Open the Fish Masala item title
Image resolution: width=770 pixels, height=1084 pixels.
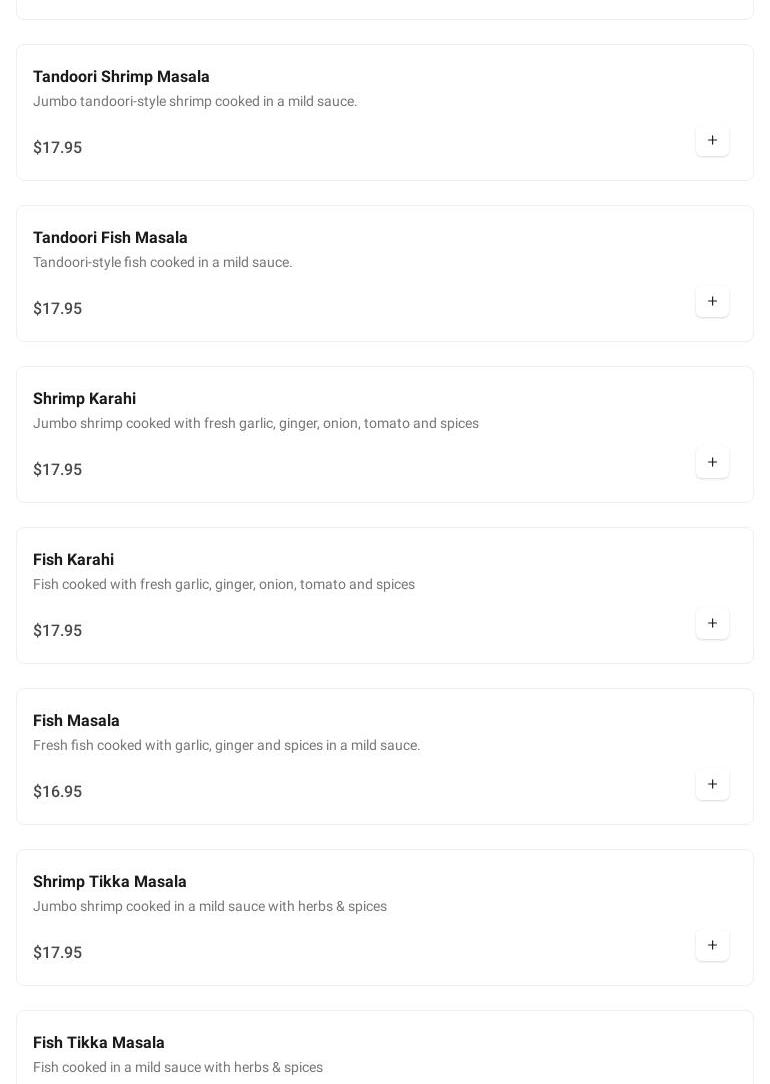pyautogui.click(x=76, y=721)
